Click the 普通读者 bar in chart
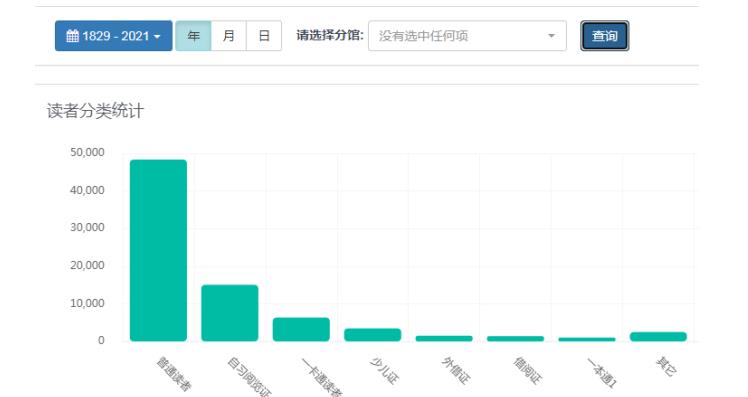 [158, 251]
